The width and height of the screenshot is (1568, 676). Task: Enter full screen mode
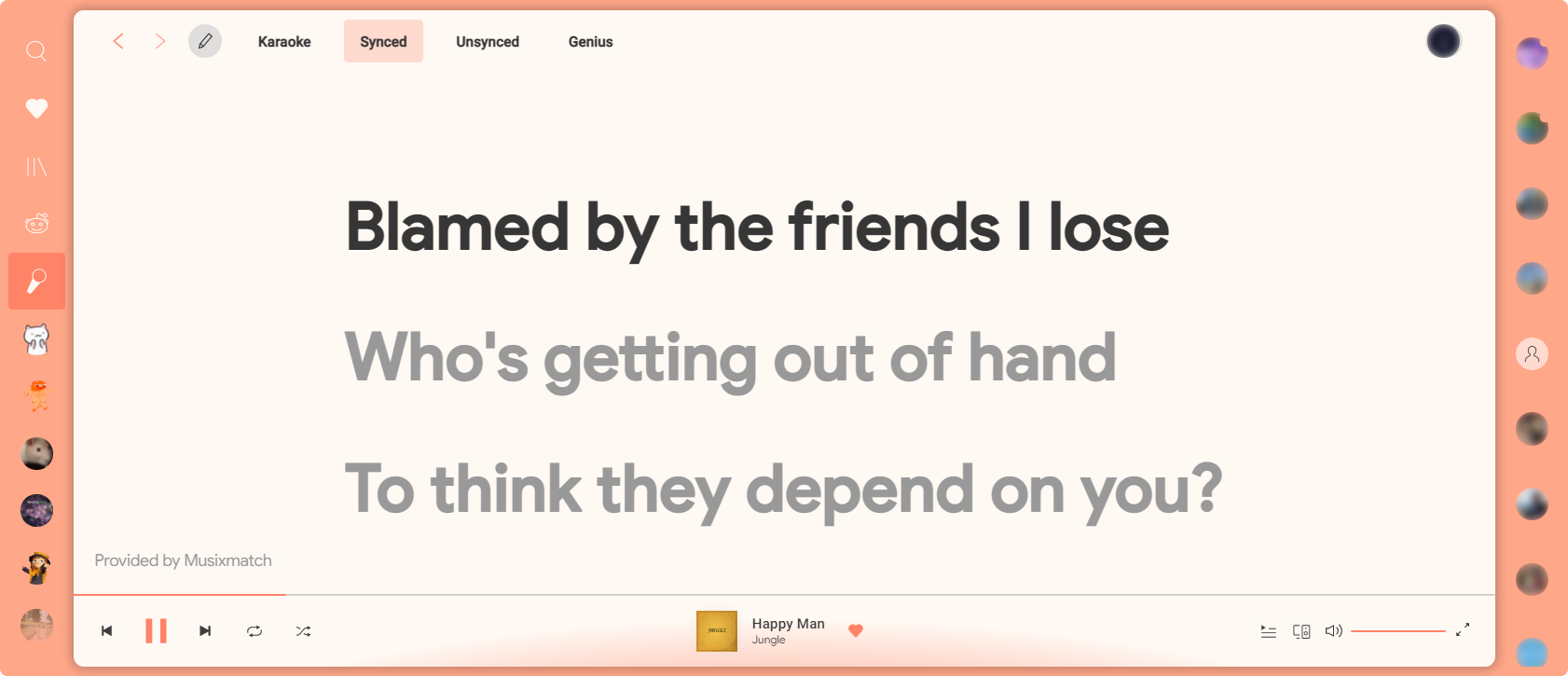(1463, 630)
